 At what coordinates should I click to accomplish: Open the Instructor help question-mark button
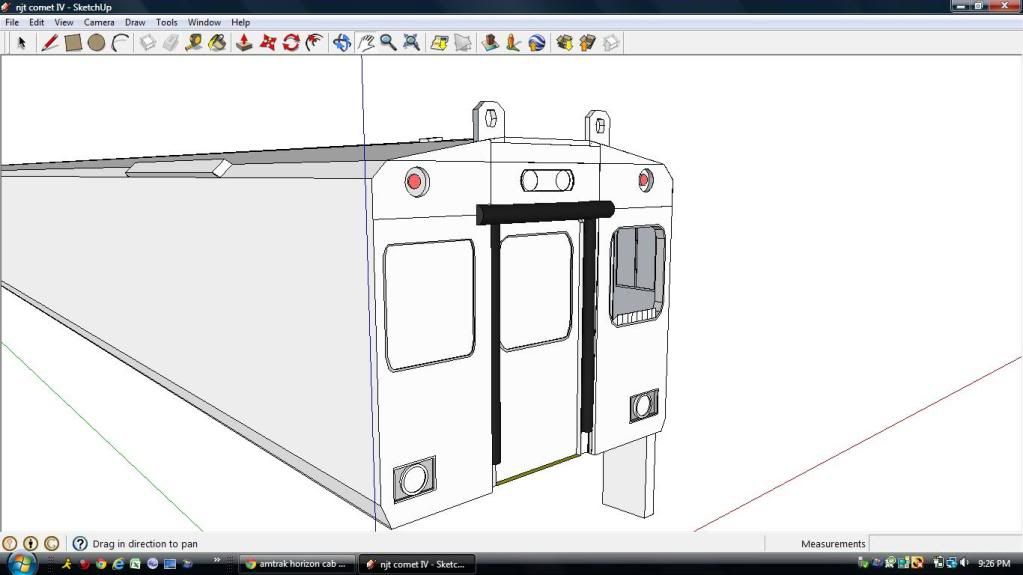pyautogui.click(x=80, y=544)
